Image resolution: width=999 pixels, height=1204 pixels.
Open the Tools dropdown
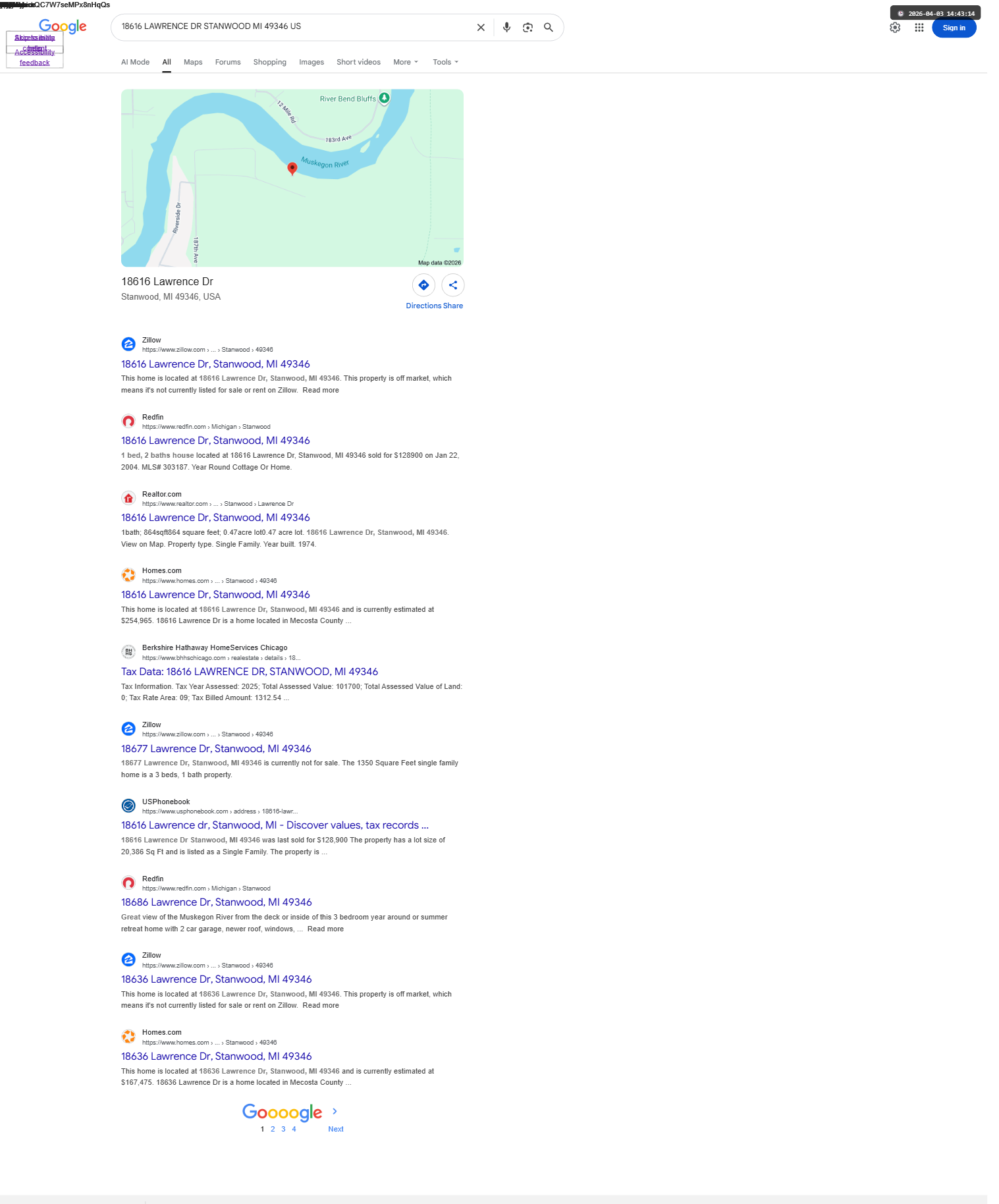point(446,62)
